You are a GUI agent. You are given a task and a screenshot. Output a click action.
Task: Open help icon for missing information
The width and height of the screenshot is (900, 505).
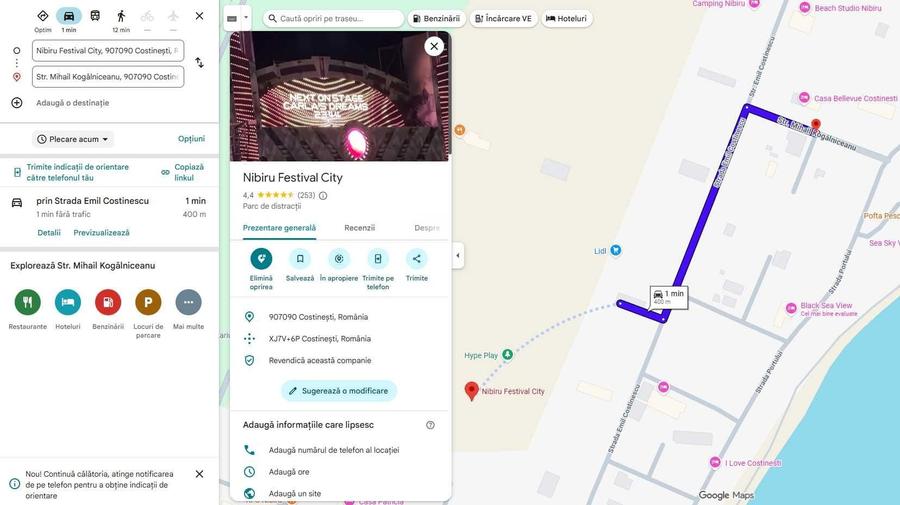[430, 425]
